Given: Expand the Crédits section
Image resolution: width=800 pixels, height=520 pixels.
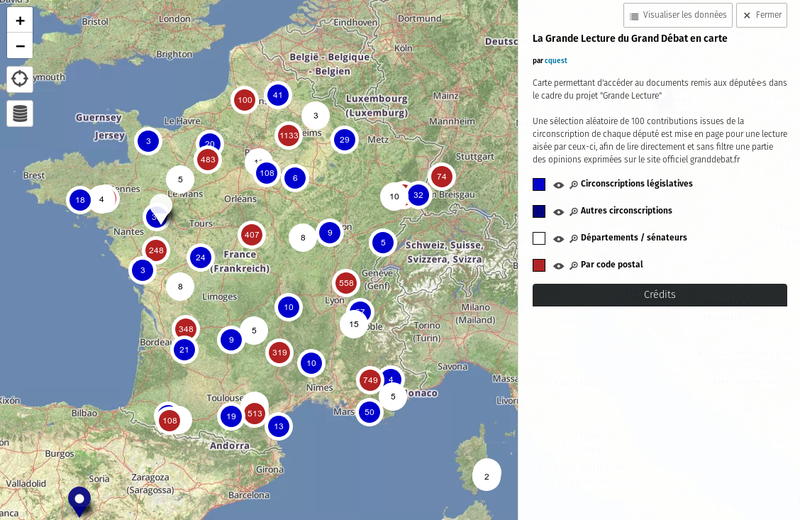Looking at the screenshot, I should pyautogui.click(x=659, y=295).
